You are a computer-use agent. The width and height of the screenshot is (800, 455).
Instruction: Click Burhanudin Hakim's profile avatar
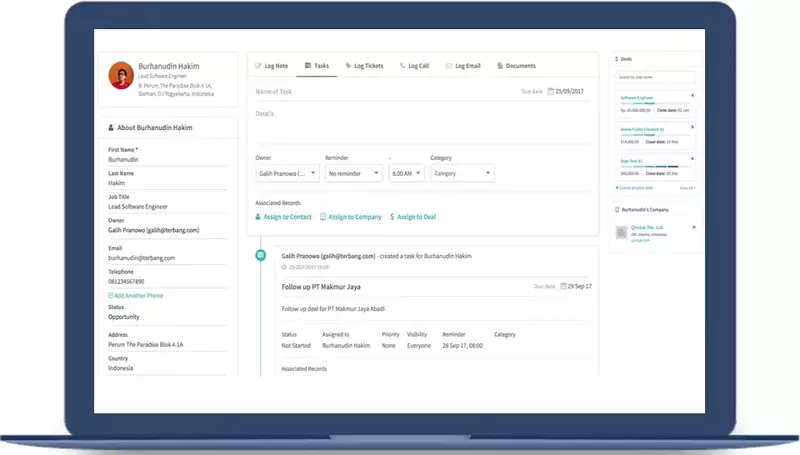pos(121,75)
